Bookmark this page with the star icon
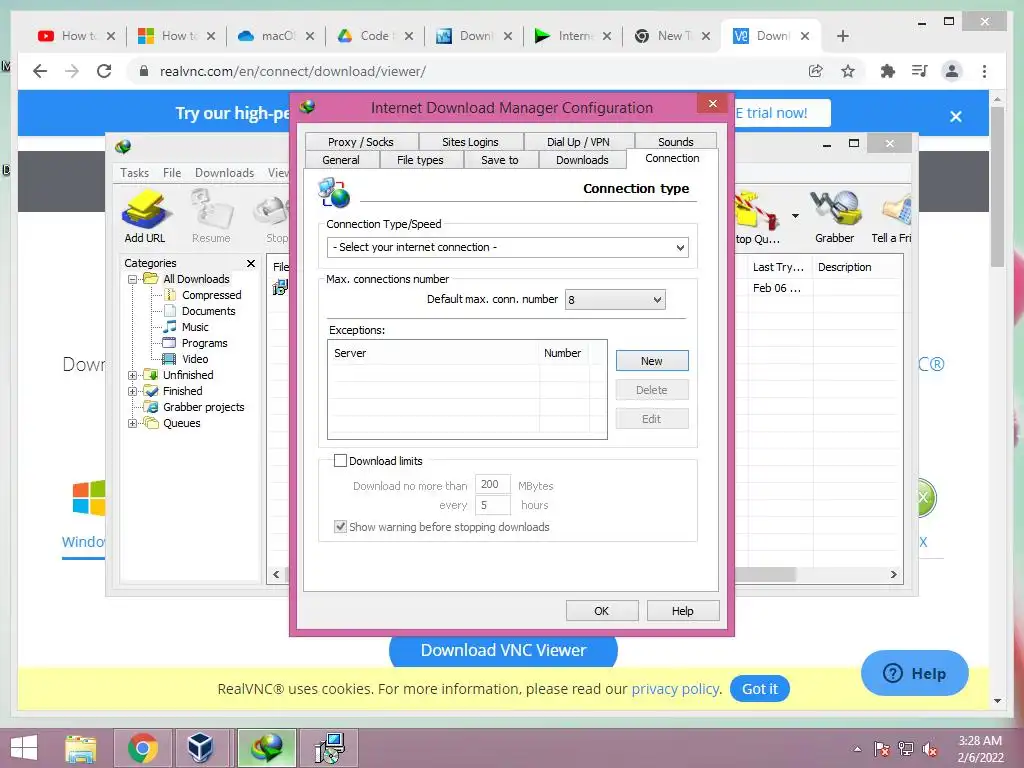This screenshot has height=768, width=1024. 848,71
